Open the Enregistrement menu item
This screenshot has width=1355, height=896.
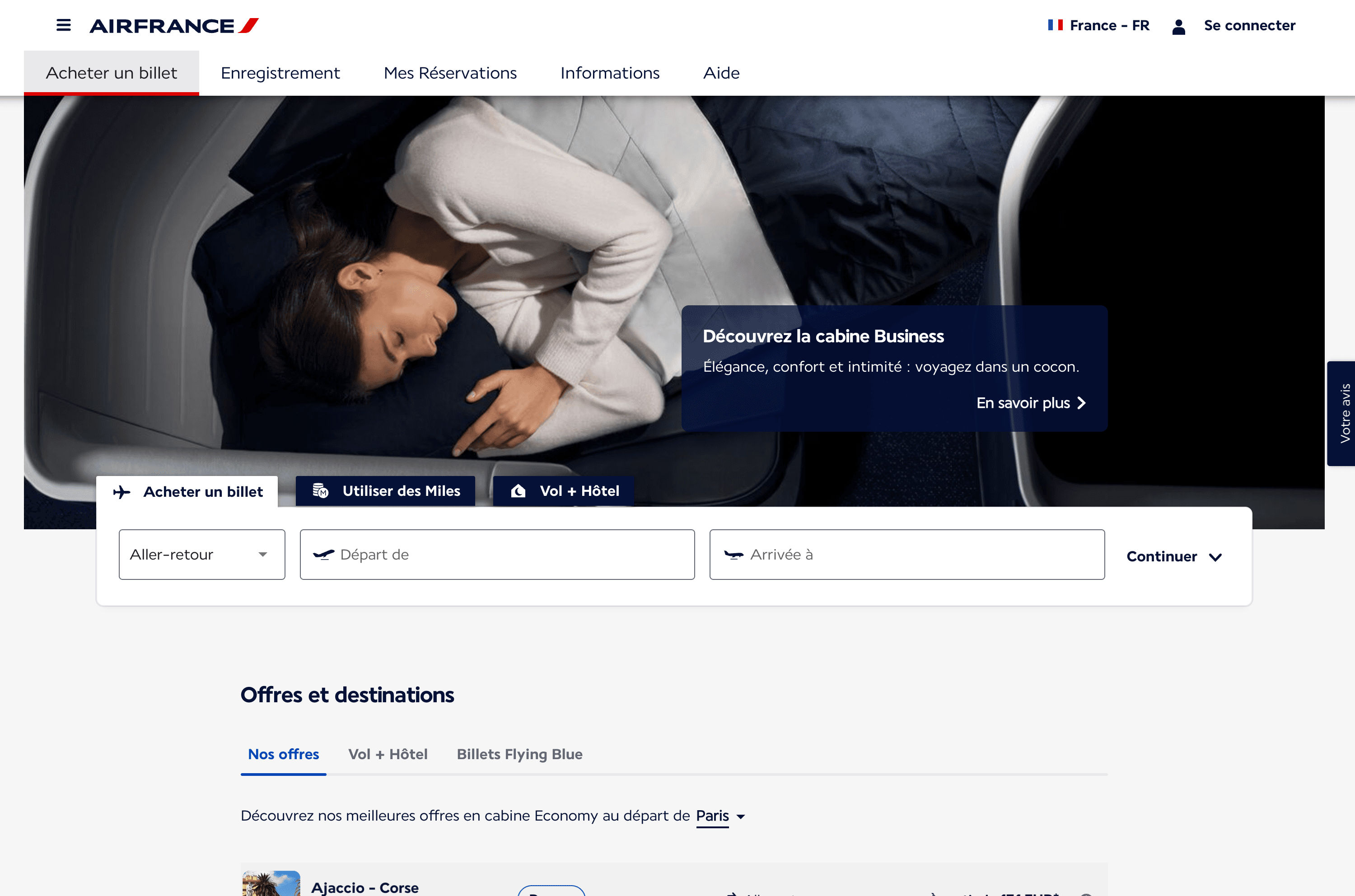pyautogui.click(x=280, y=73)
